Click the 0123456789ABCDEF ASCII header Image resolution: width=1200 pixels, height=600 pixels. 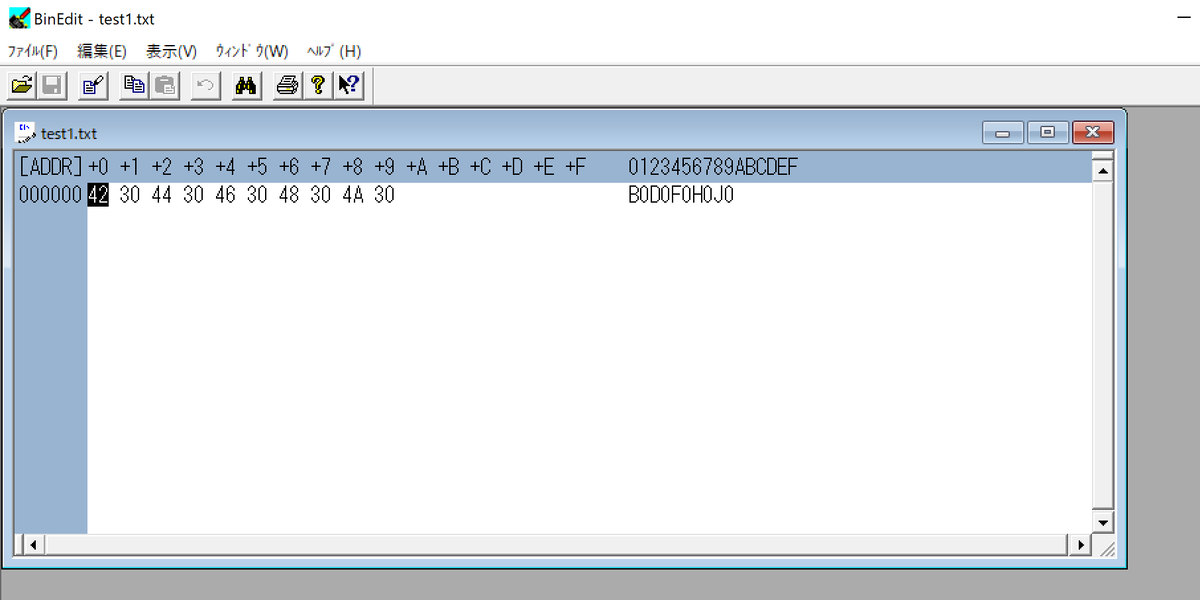click(x=713, y=167)
